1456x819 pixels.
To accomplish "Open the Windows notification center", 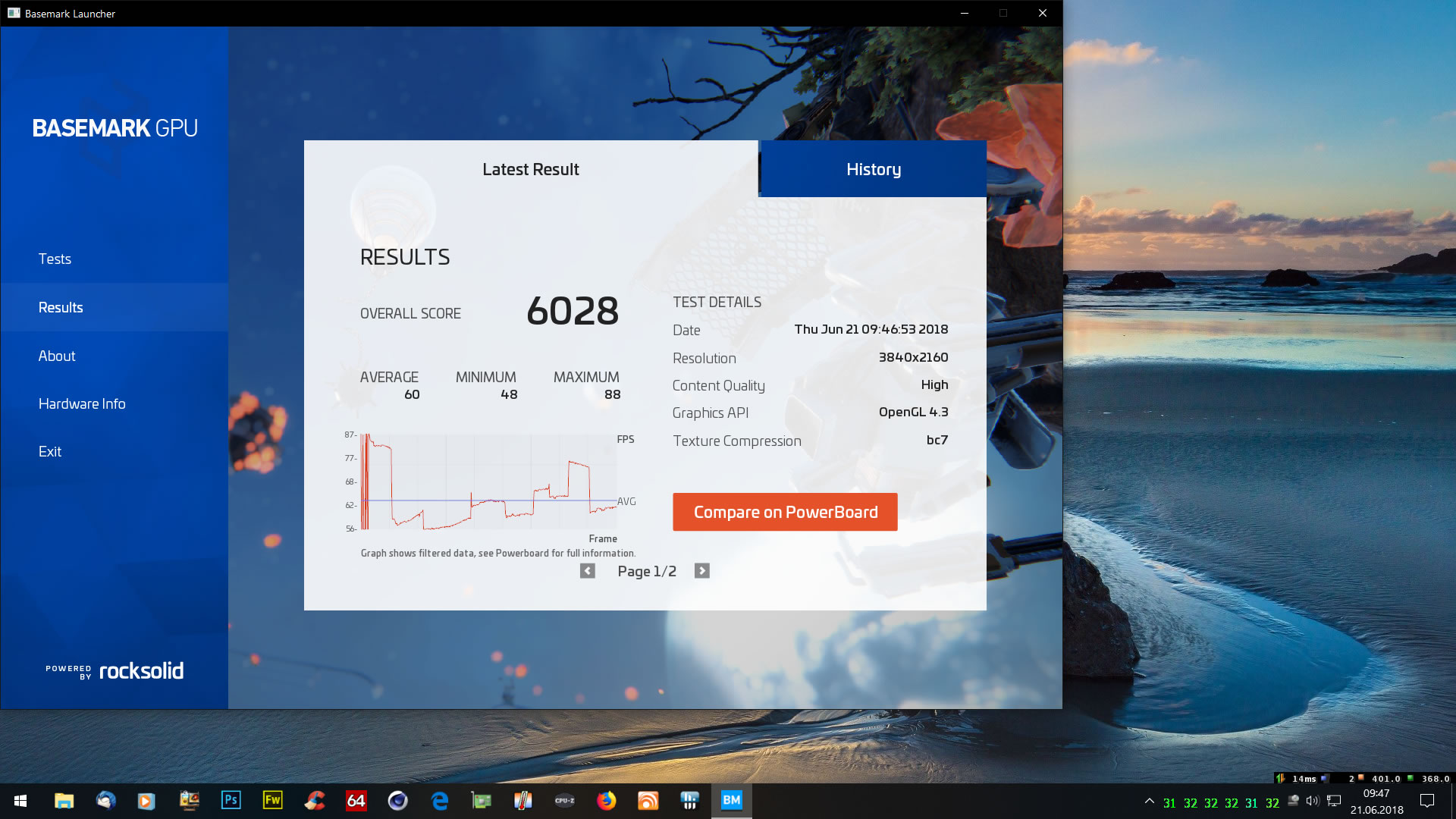I will 1426,801.
